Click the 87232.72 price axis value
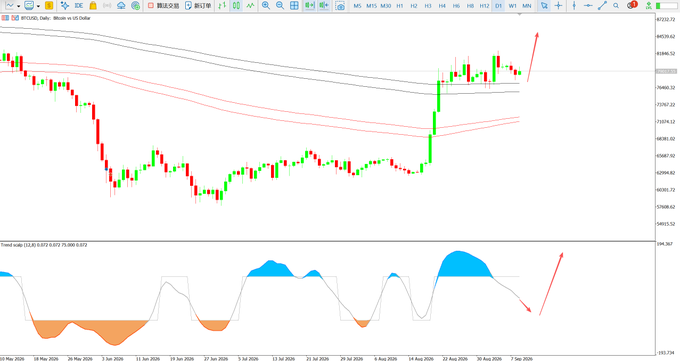Screen dimensions: 680x361 tap(666, 20)
